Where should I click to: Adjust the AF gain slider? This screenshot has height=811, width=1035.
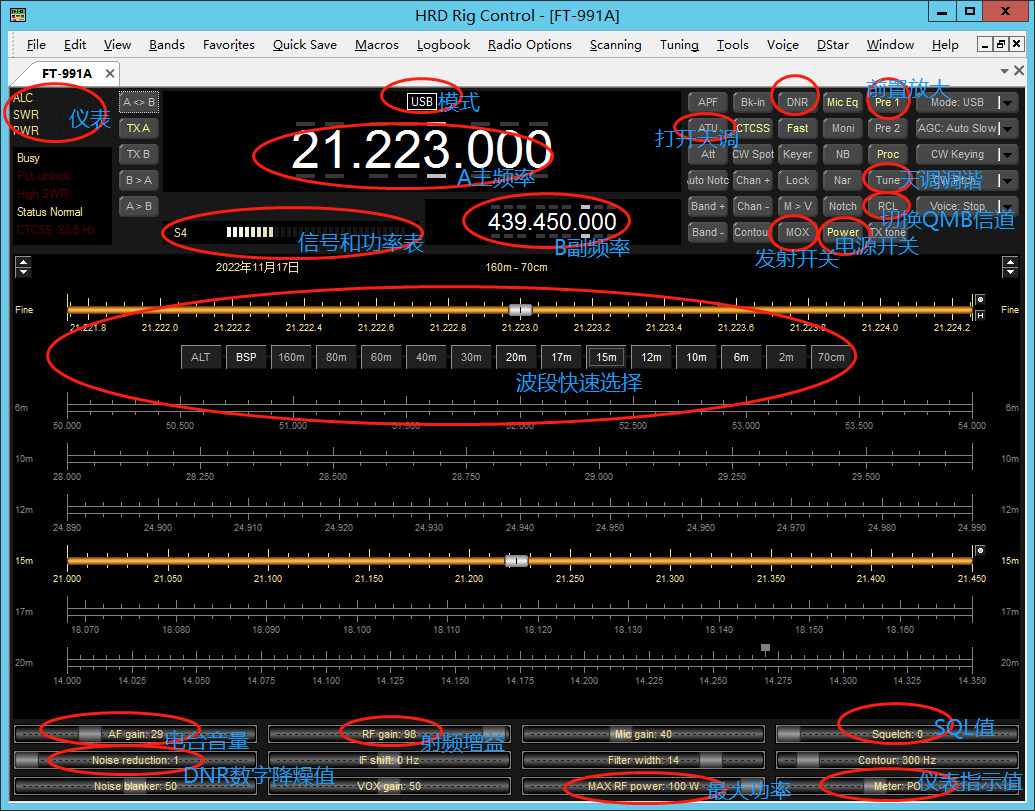[135, 734]
